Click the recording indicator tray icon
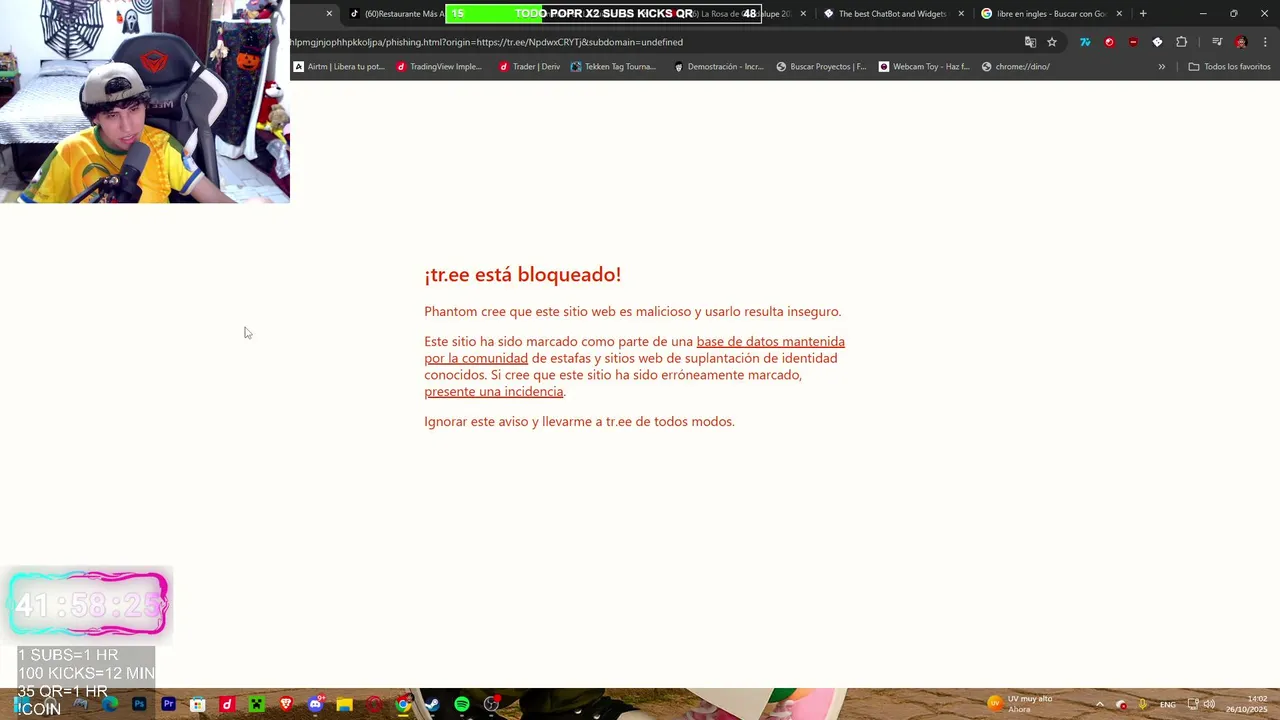 [1121, 704]
